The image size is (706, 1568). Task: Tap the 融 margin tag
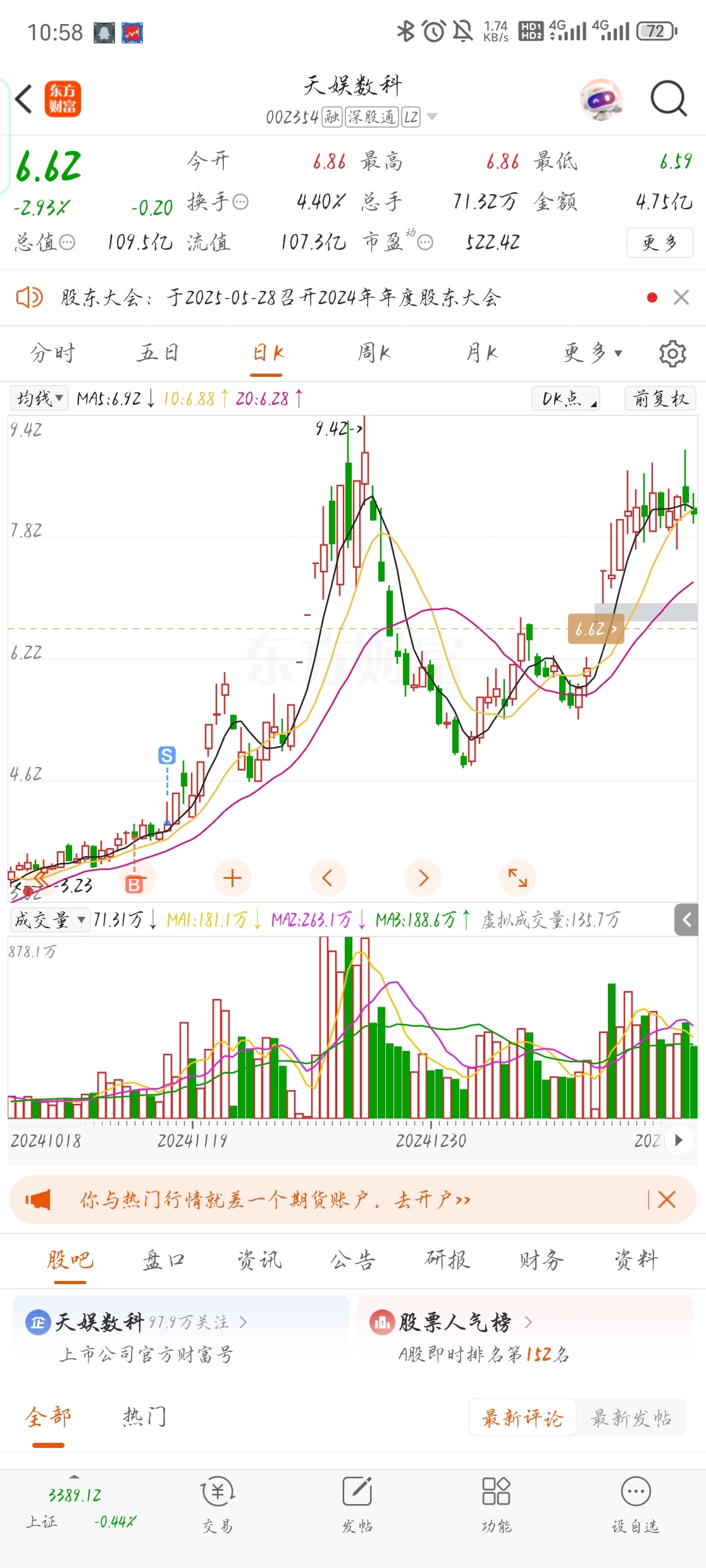(332, 117)
